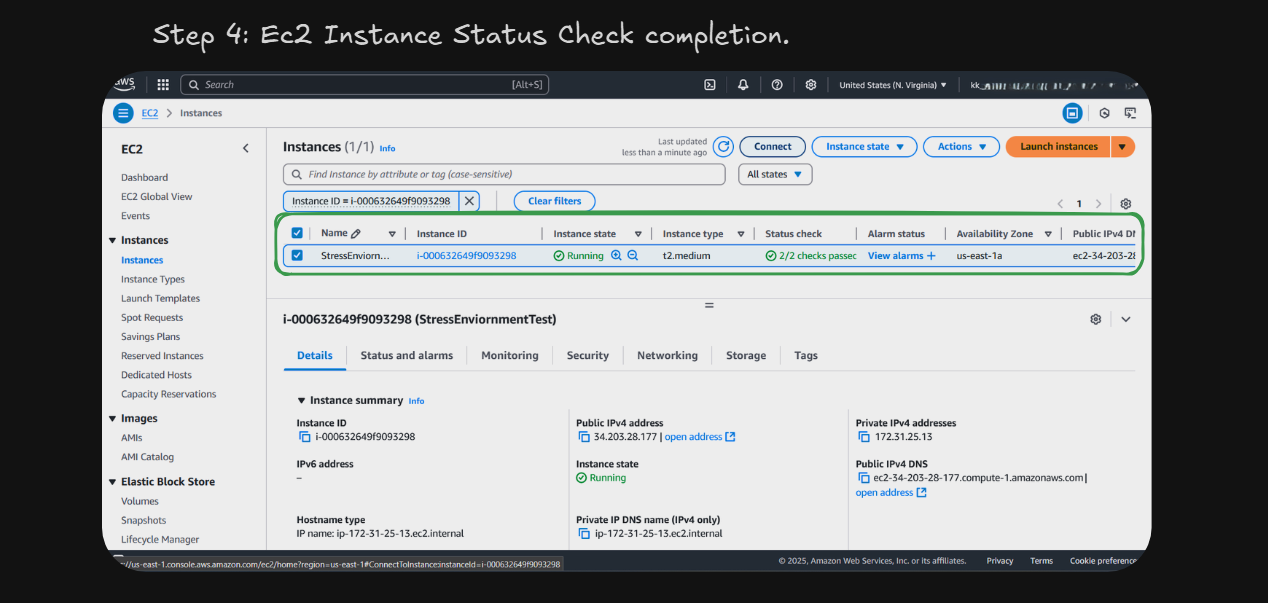Image resolution: width=1268 pixels, height=603 pixels.
Task: Collapse the details pane with chevron
Action: click(x=1126, y=319)
